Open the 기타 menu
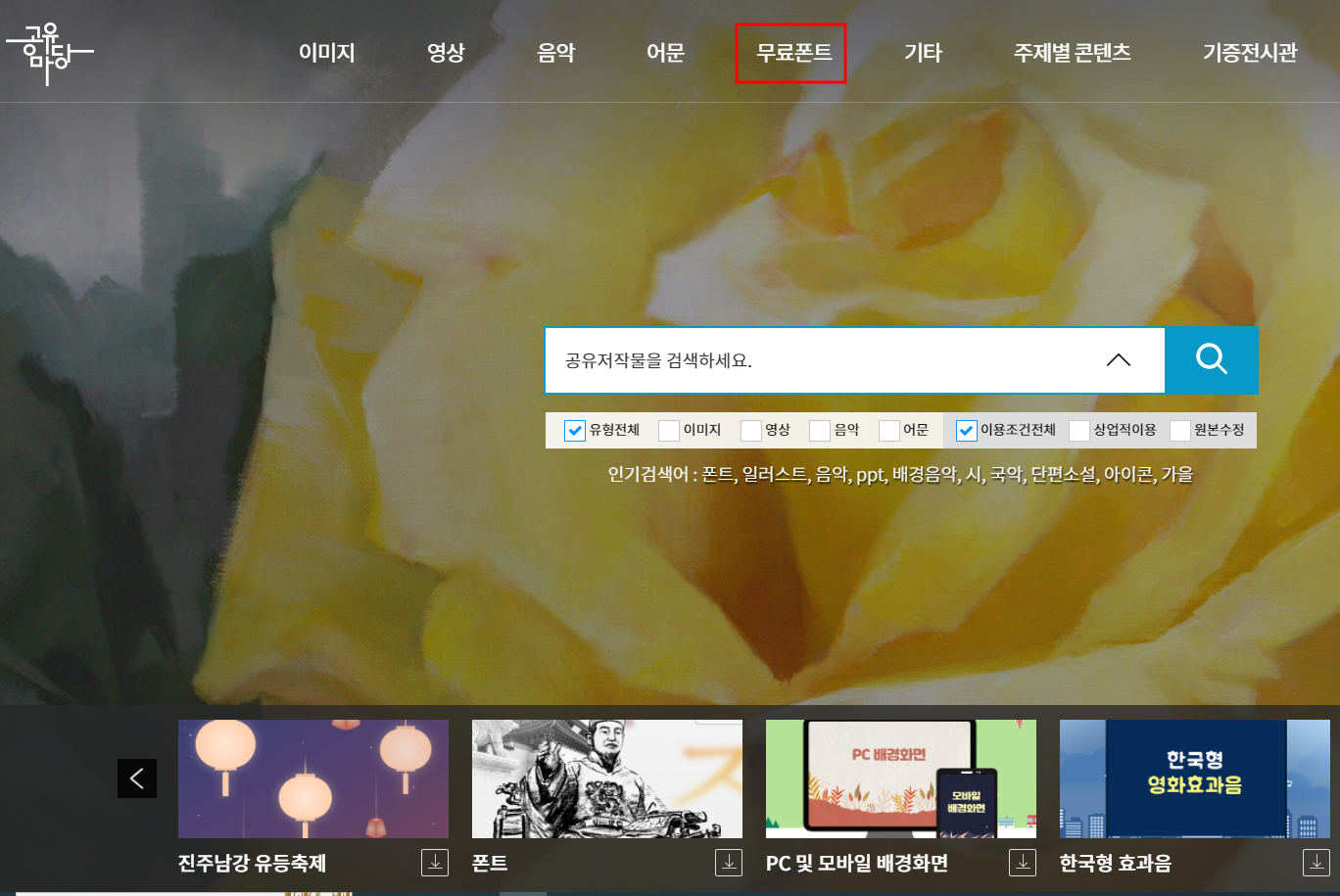 [923, 53]
